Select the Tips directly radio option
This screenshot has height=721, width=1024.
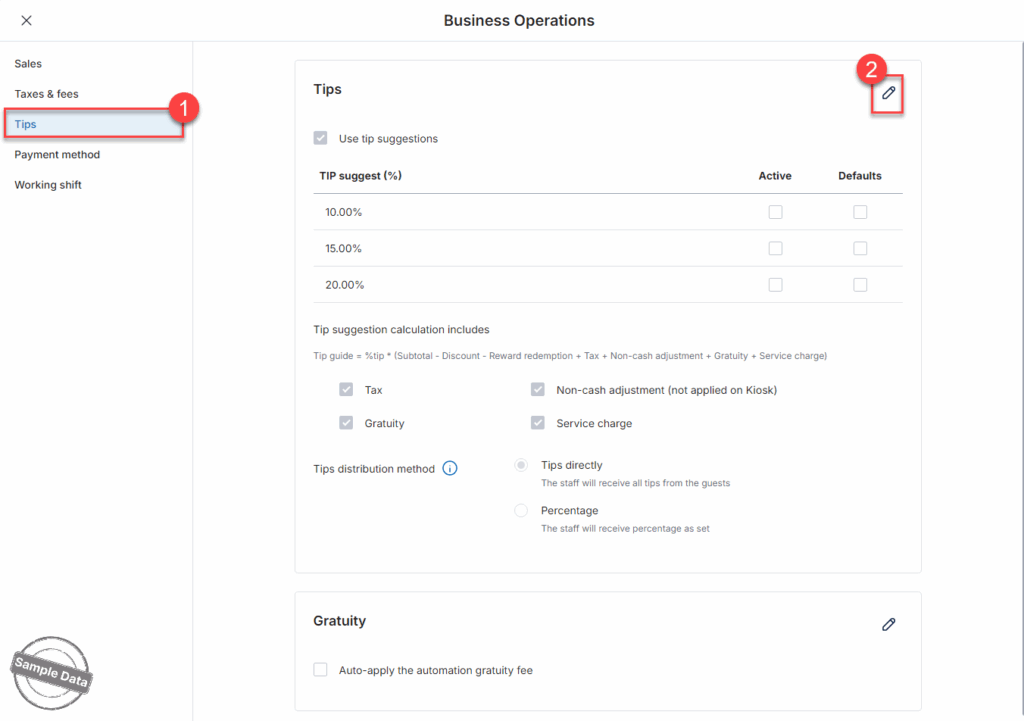click(521, 465)
